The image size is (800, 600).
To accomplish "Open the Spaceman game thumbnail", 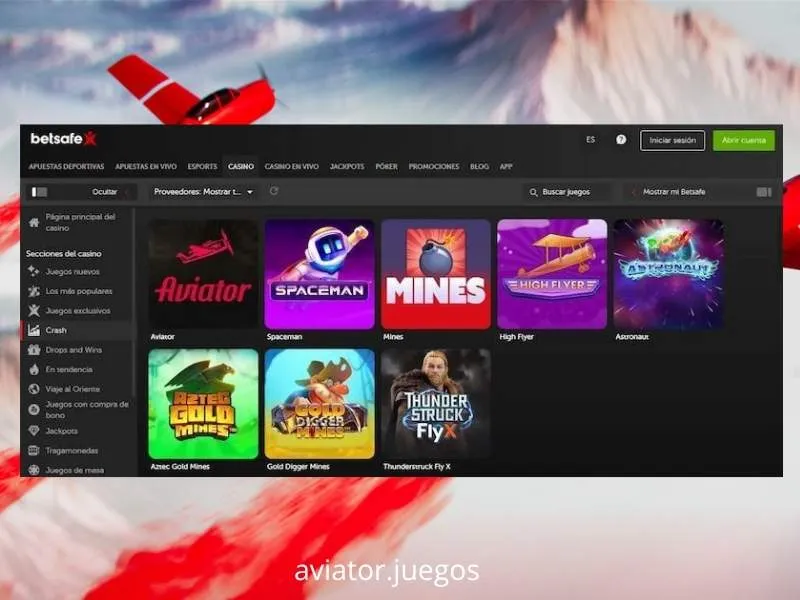I will tap(319, 274).
